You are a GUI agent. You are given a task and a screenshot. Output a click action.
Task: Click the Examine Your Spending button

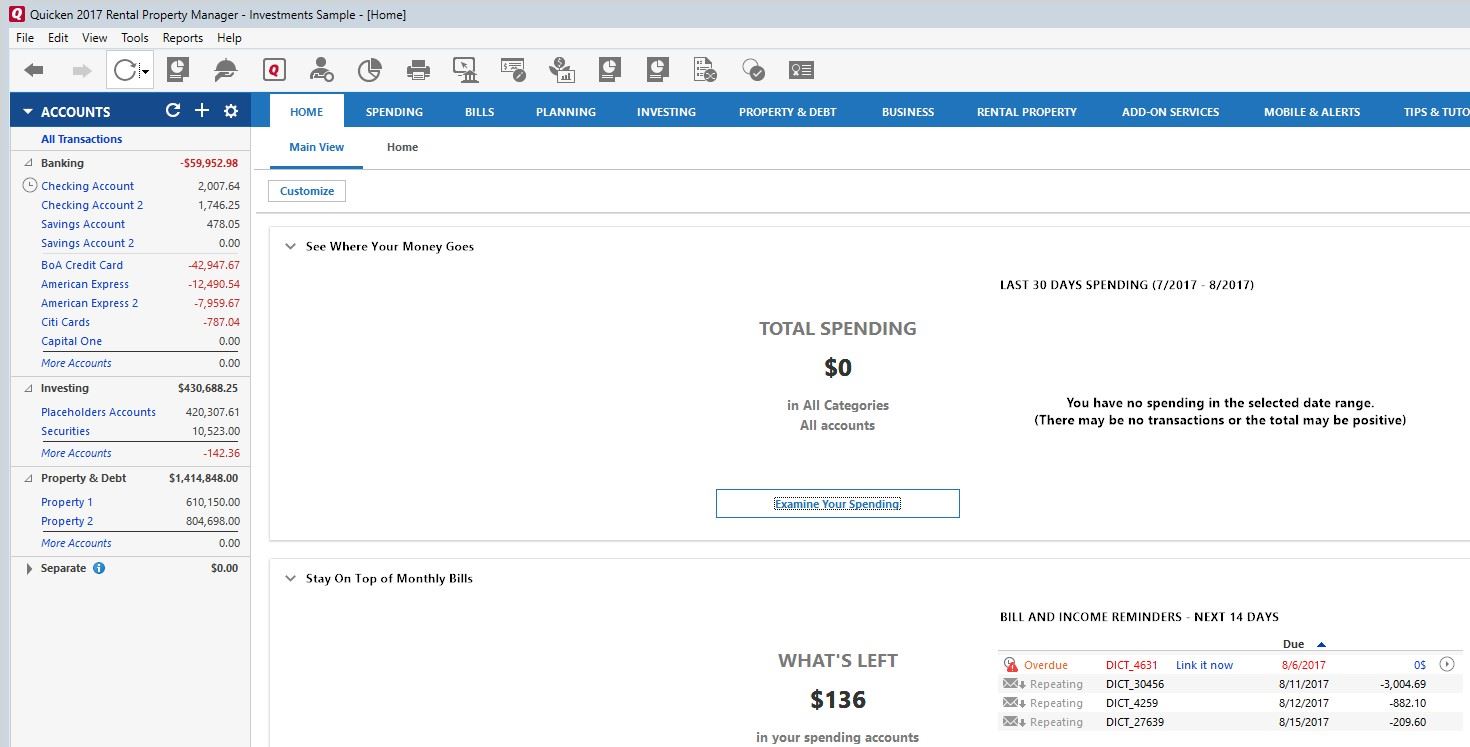[x=837, y=504]
